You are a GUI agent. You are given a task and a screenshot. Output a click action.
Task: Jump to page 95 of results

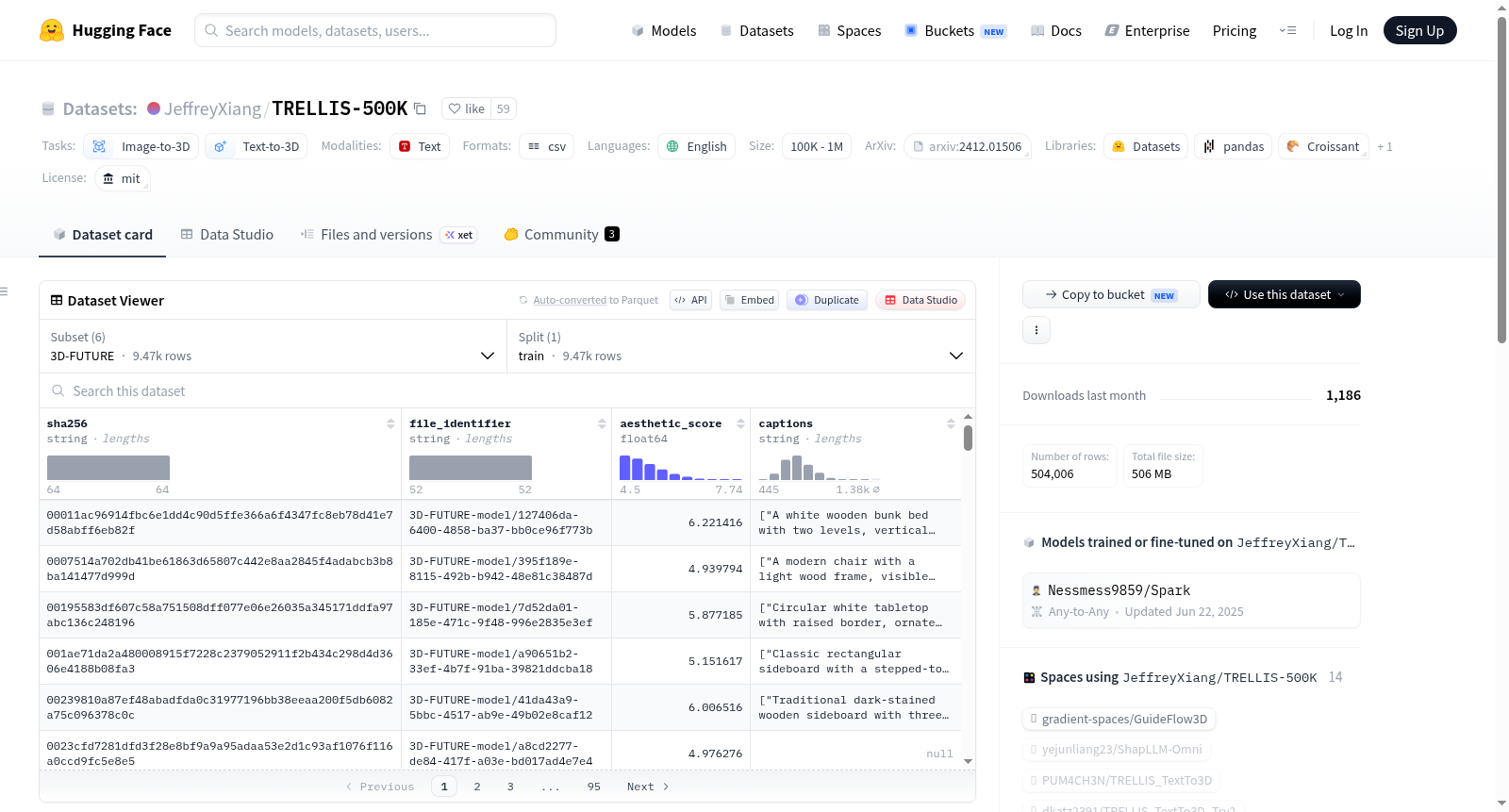(x=594, y=787)
